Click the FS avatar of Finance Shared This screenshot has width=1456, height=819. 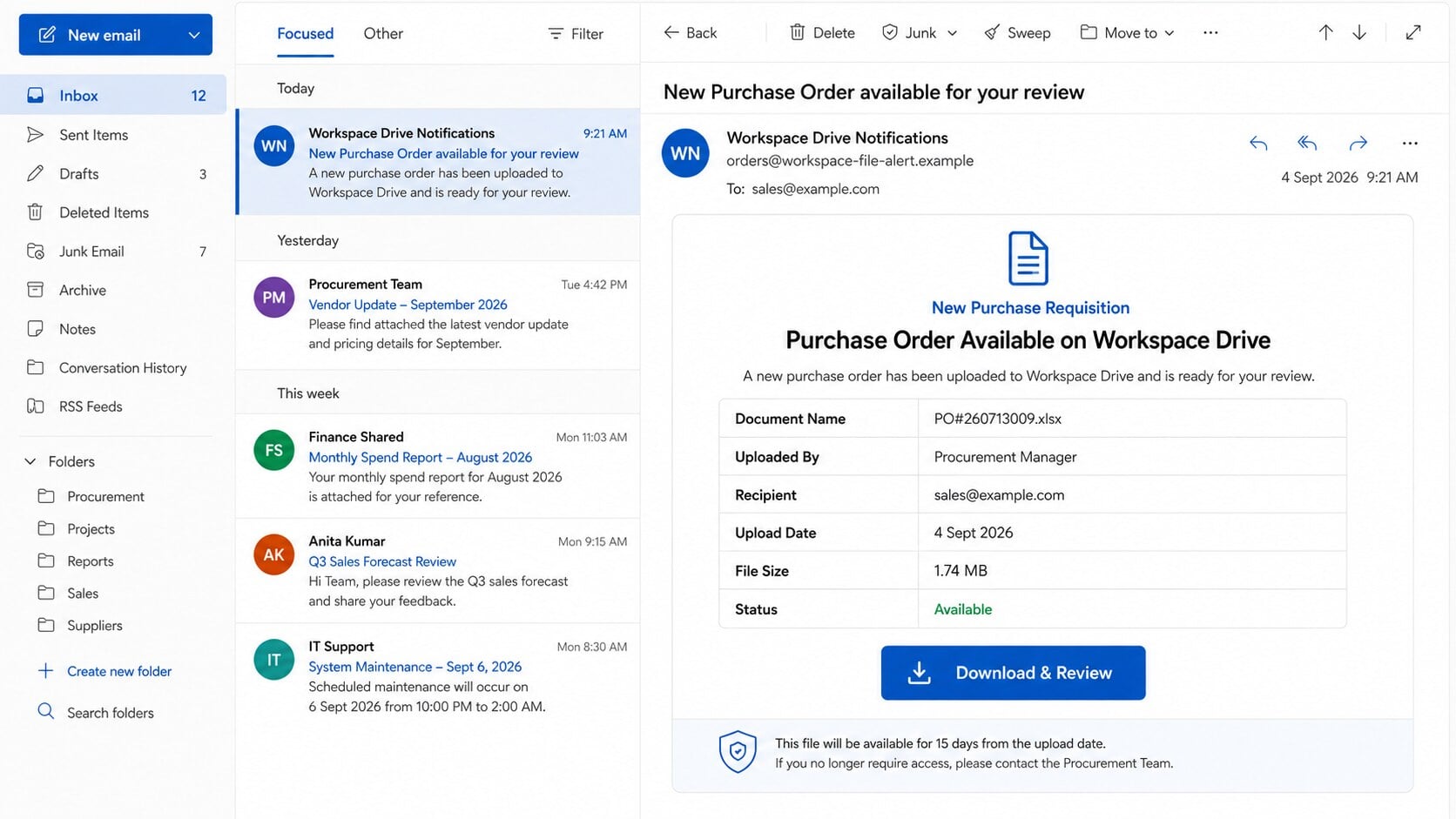(273, 450)
